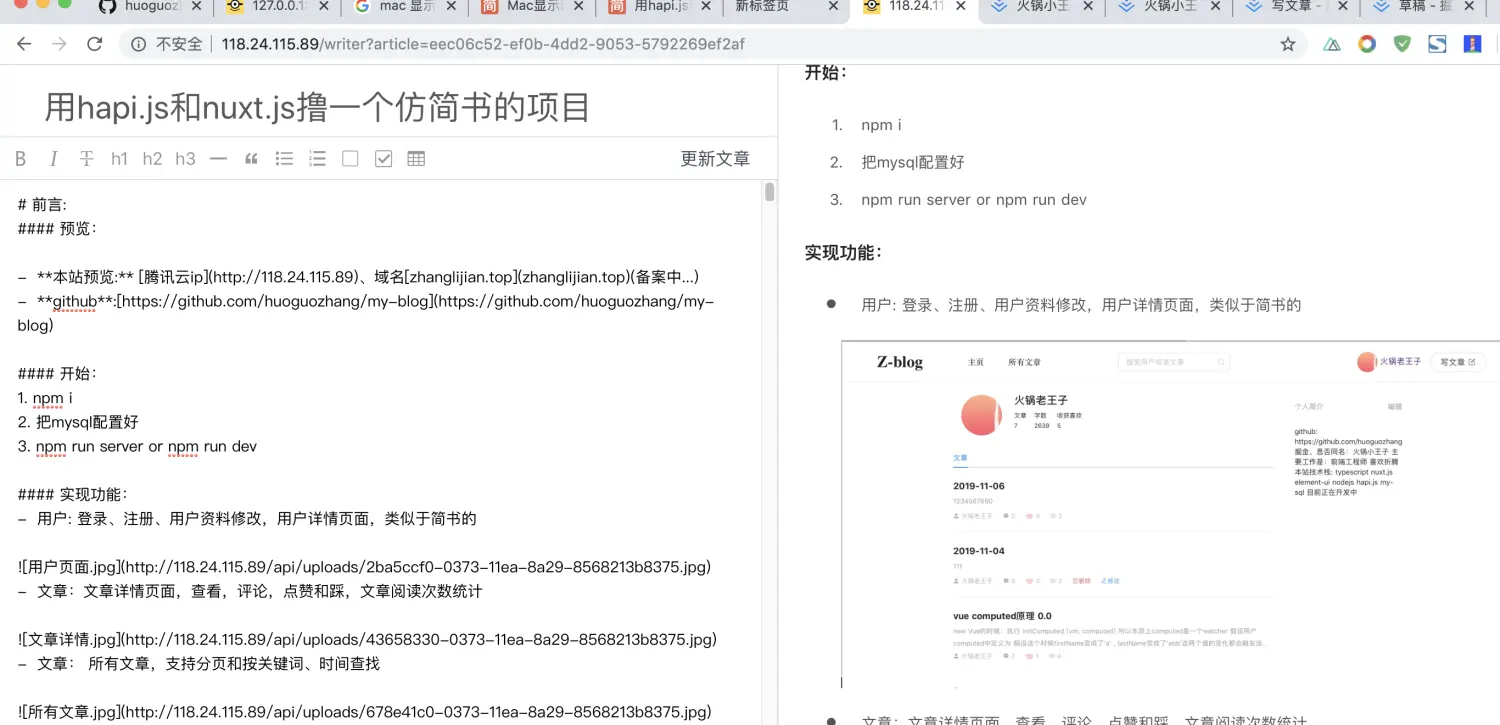Go back in browser history
Viewport: 1500px width, 725px height.
coord(24,44)
